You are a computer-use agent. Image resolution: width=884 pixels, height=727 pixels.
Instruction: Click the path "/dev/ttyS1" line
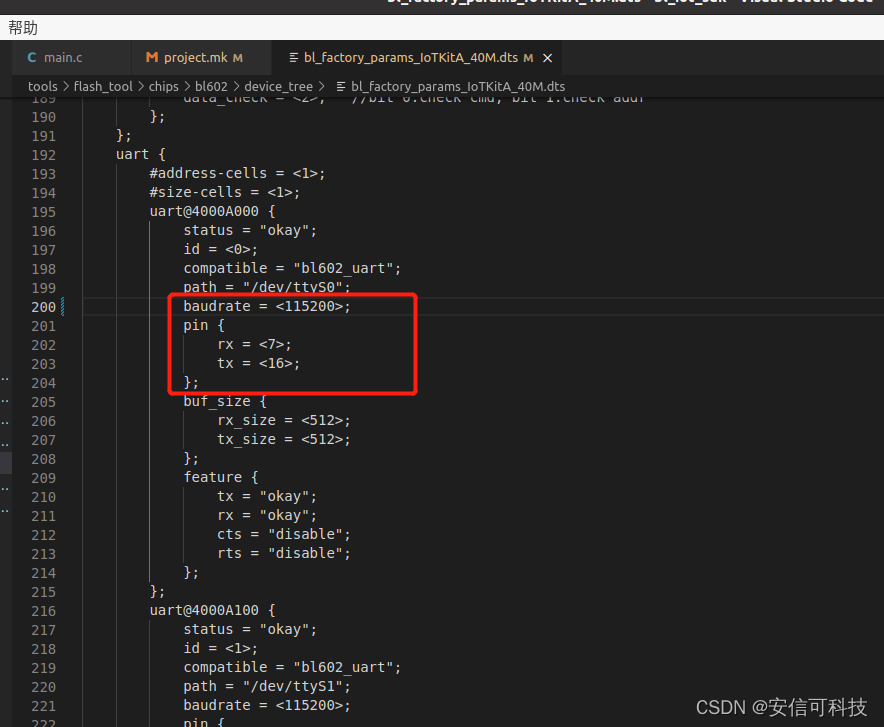267,686
